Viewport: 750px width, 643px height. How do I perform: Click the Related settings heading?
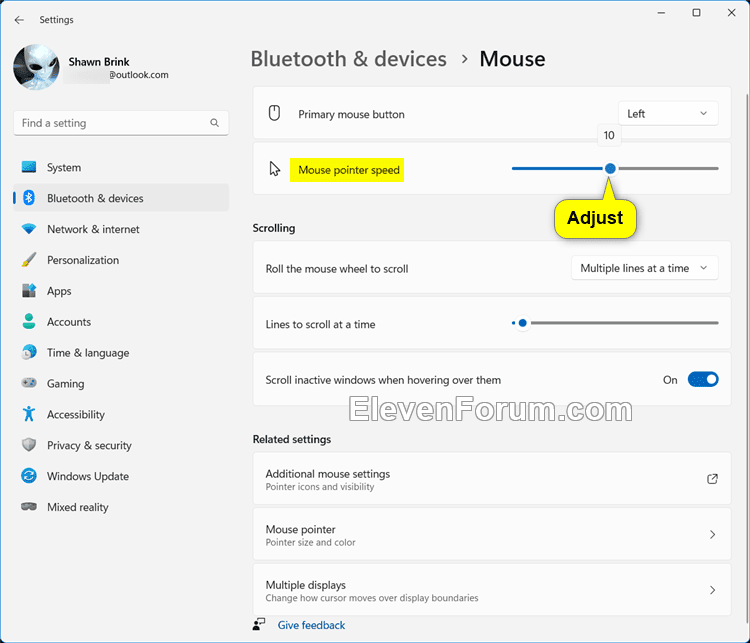click(x=292, y=439)
